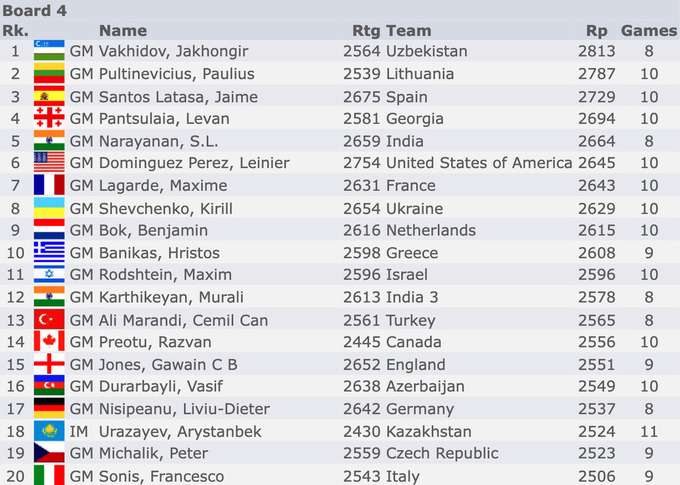Click the Azerbaijan flag icon
The image size is (680, 485).
click(x=49, y=386)
